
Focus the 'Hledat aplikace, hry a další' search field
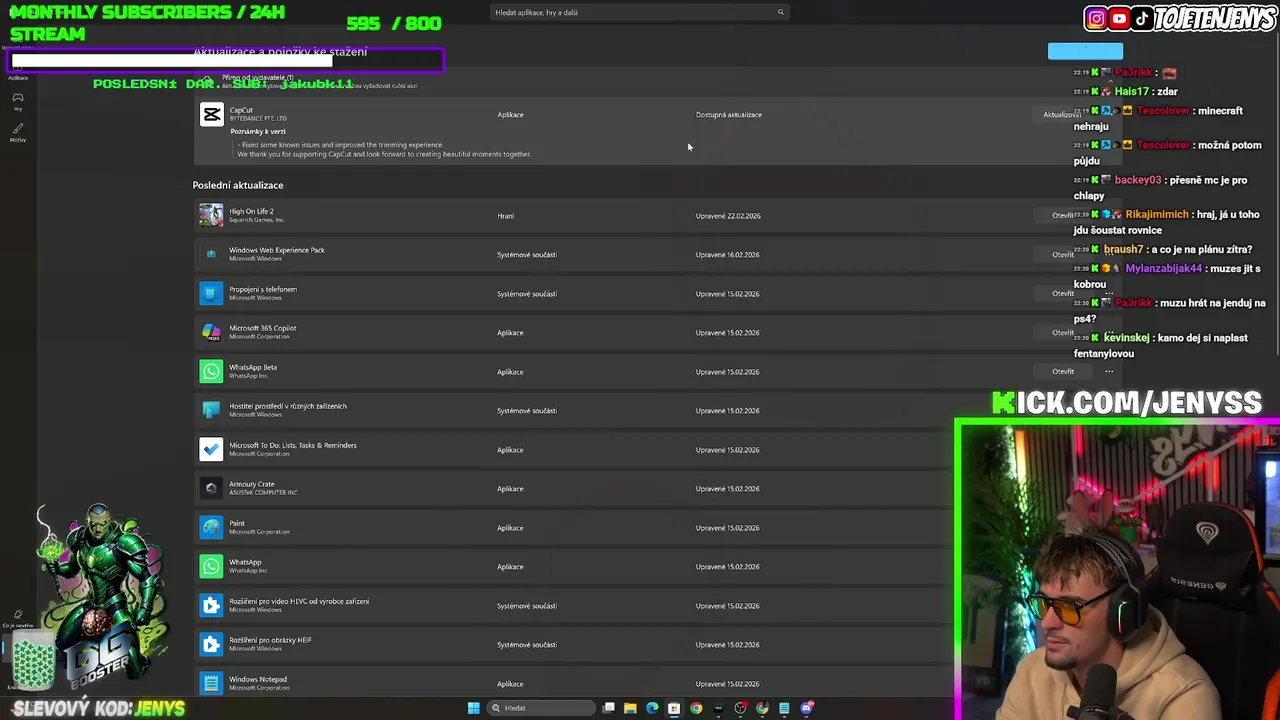(x=640, y=12)
